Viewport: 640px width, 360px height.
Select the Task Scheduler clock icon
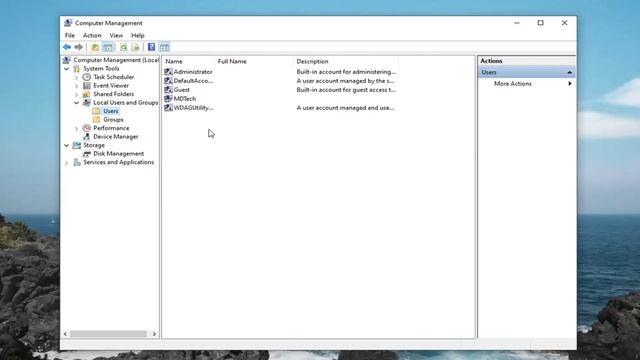[87, 77]
